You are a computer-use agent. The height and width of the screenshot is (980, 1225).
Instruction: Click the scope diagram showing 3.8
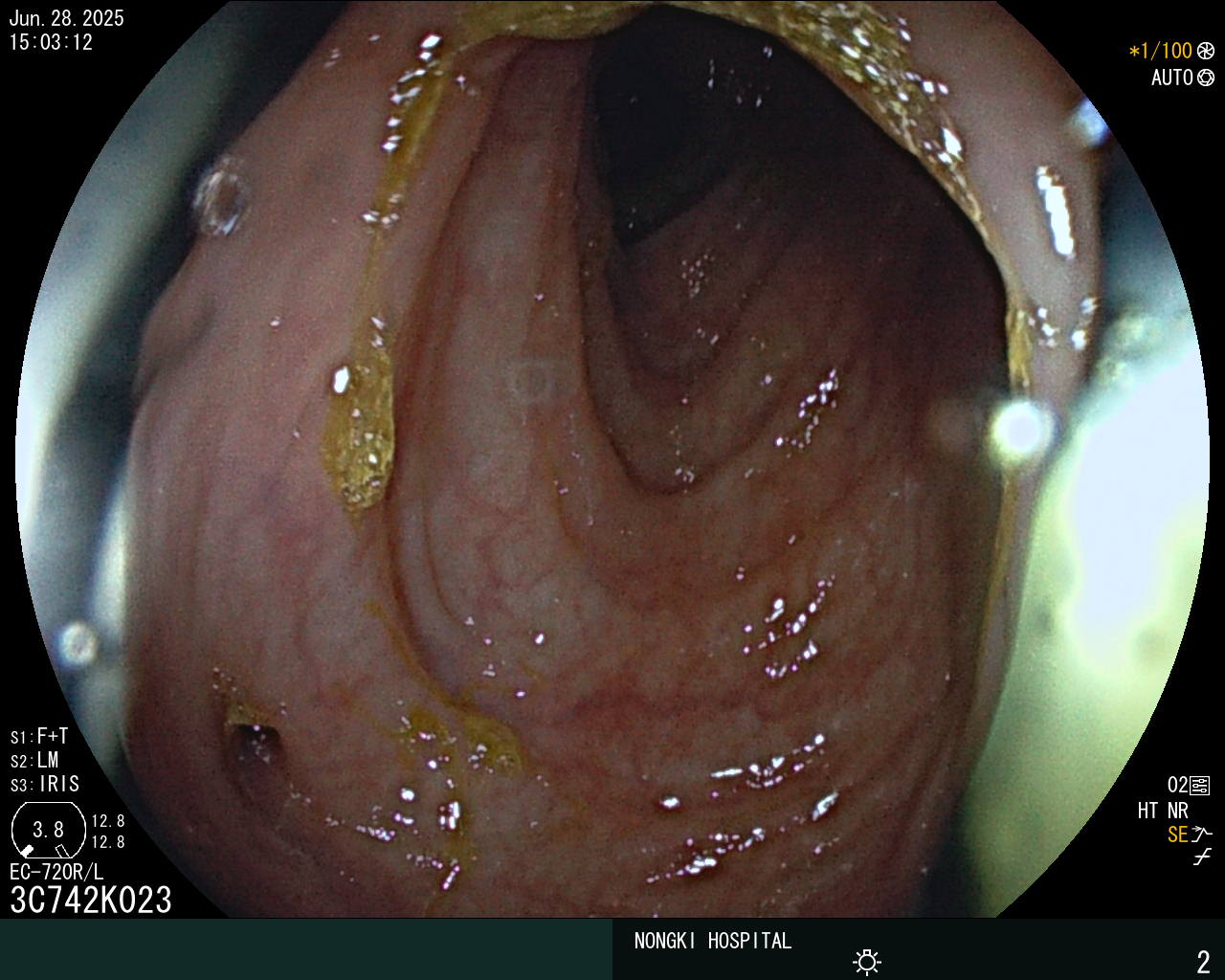pos(48,830)
